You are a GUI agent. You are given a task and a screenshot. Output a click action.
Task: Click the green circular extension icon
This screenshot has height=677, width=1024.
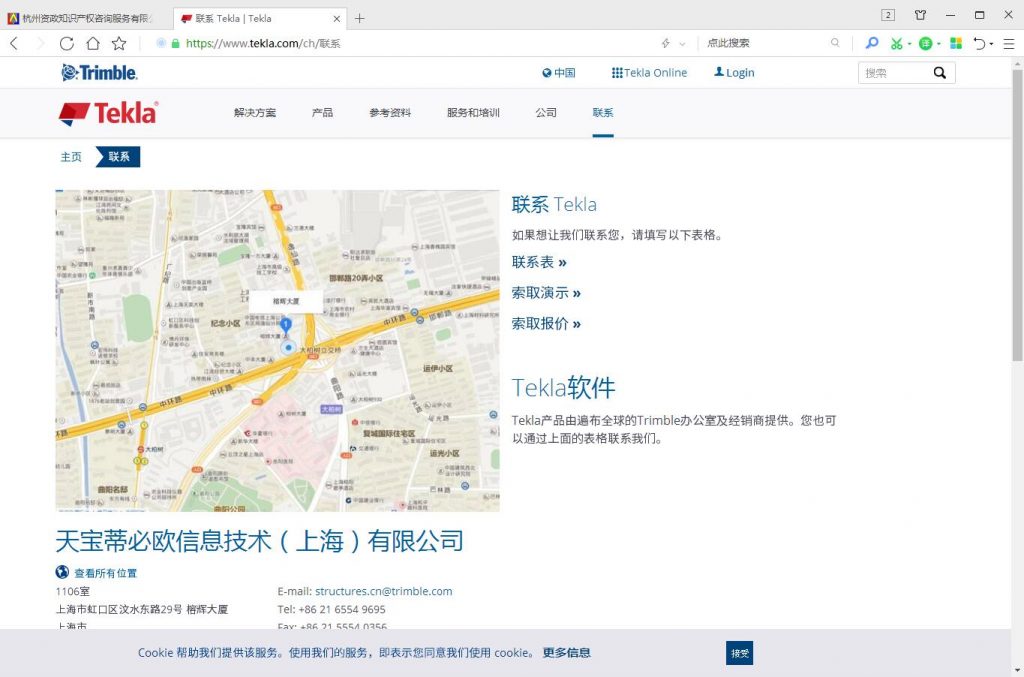pos(925,44)
